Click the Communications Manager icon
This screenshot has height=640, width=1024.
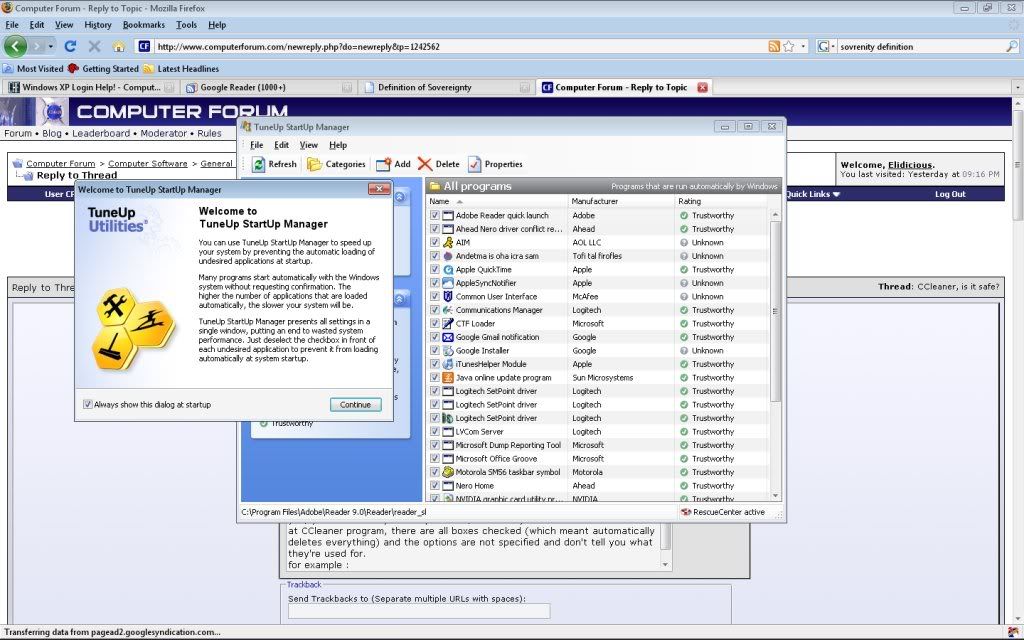coord(448,310)
